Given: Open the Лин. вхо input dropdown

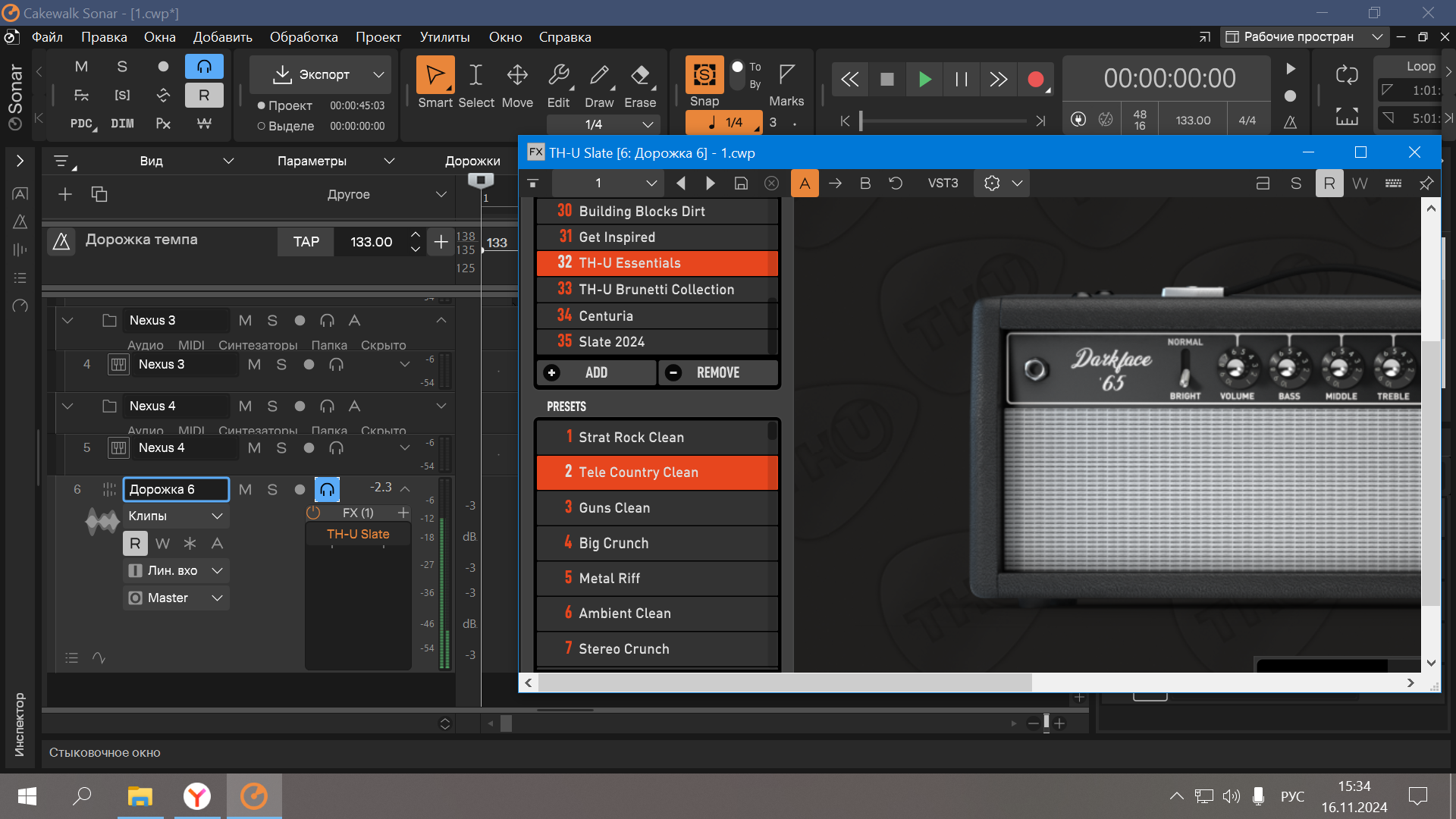Looking at the screenshot, I should click(x=176, y=571).
